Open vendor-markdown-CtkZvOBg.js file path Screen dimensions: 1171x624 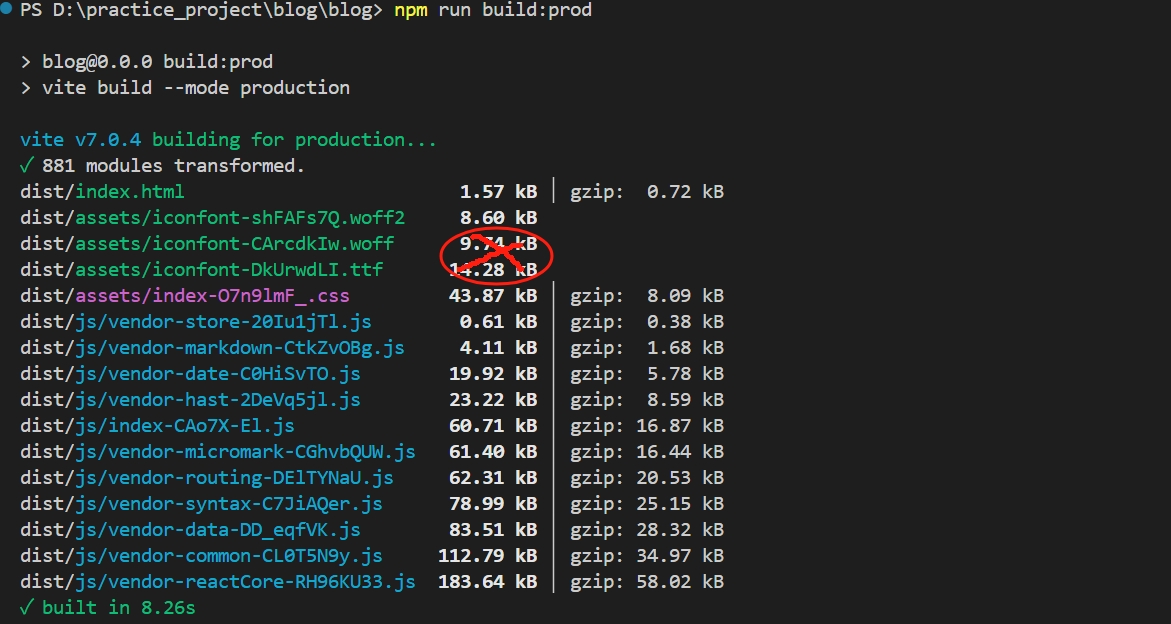point(212,348)
